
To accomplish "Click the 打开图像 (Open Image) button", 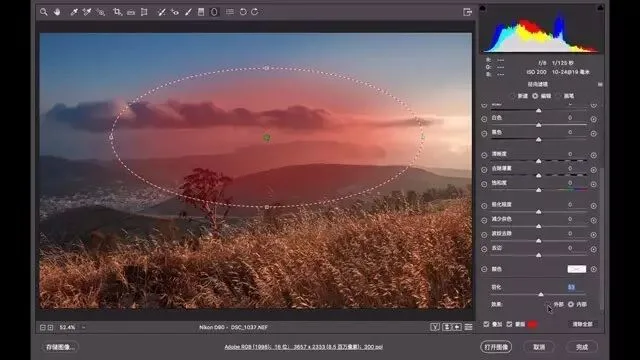I will pos(496,347).
